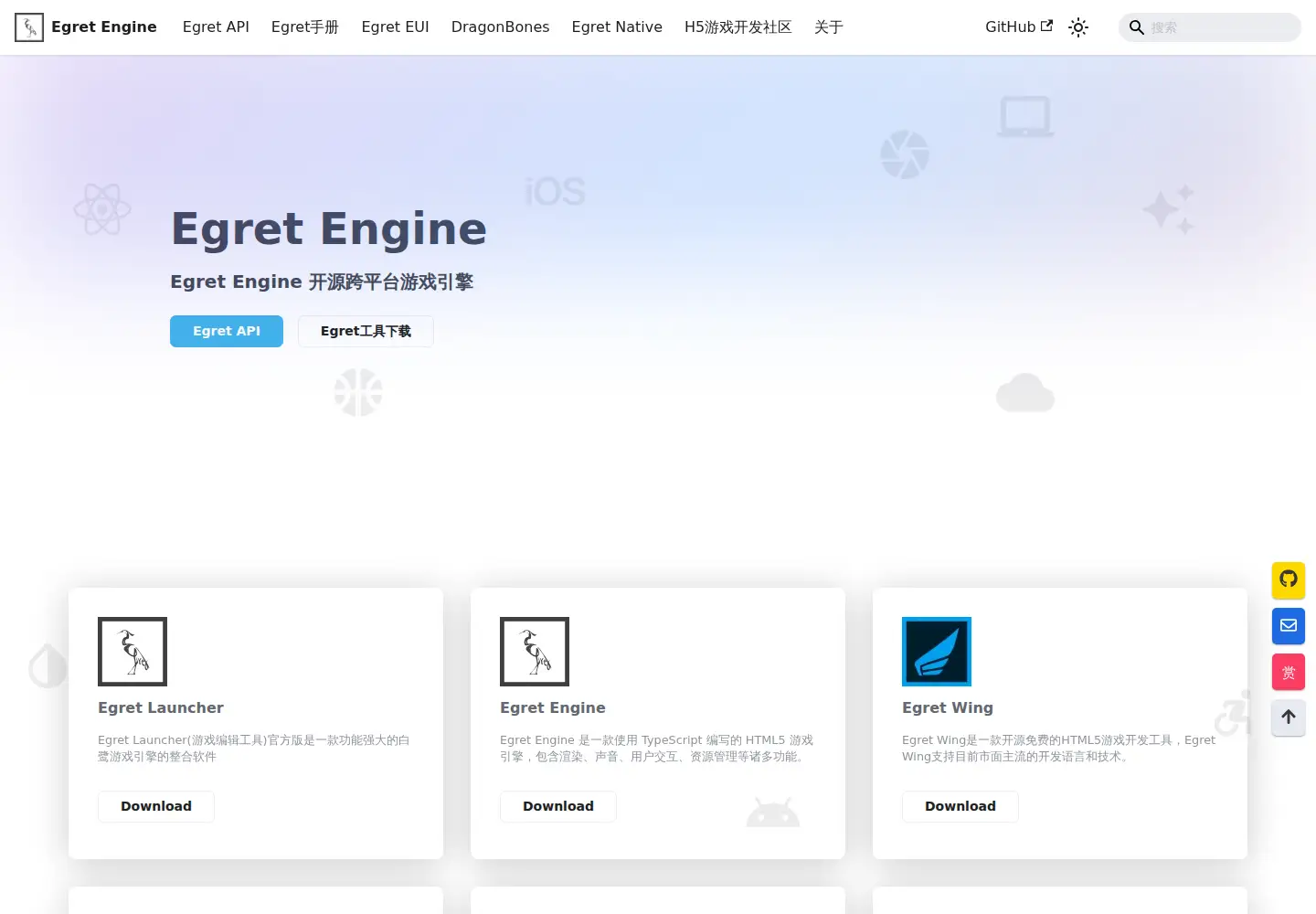This screenshot has height=914, width=1316.
Task: Click the blue email envelope icon
Action: tap(1289, 625)
